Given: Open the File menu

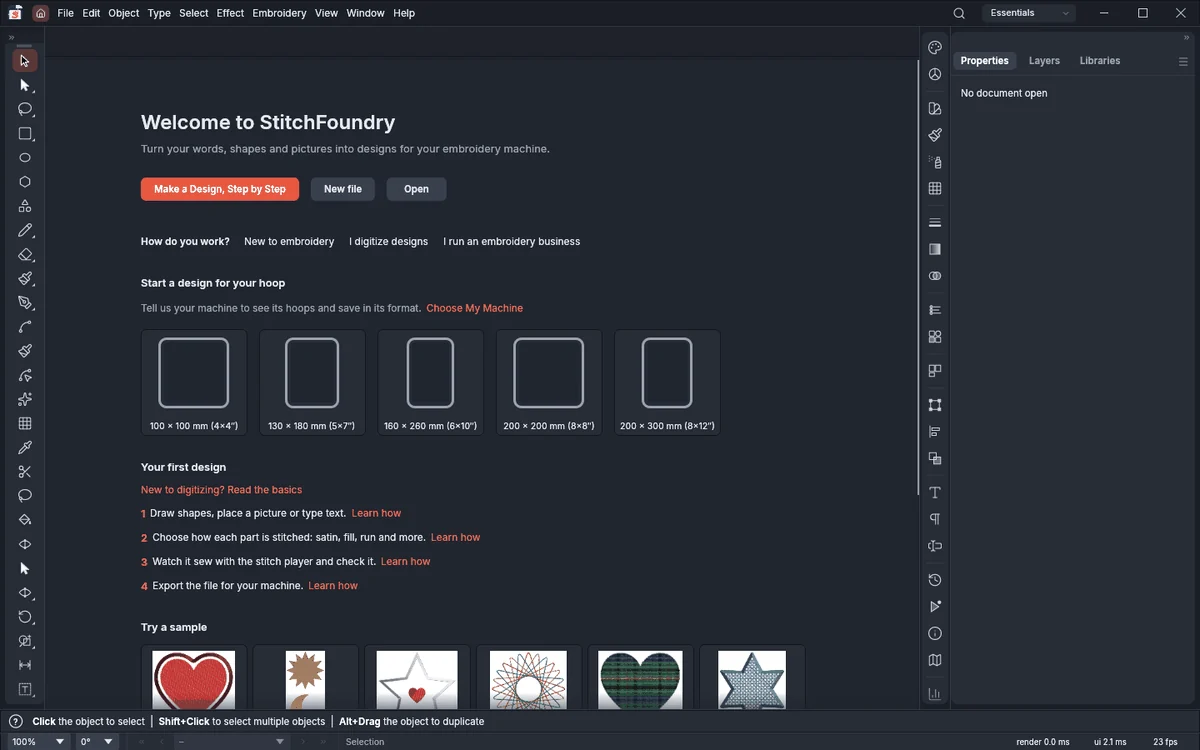Looking at the screenshot, I should click(x=65, y=13).
